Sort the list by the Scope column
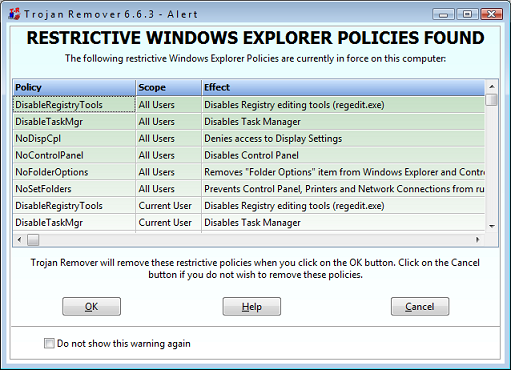The width and height of the screenshot is (511, 370). [x=169, y=87]
